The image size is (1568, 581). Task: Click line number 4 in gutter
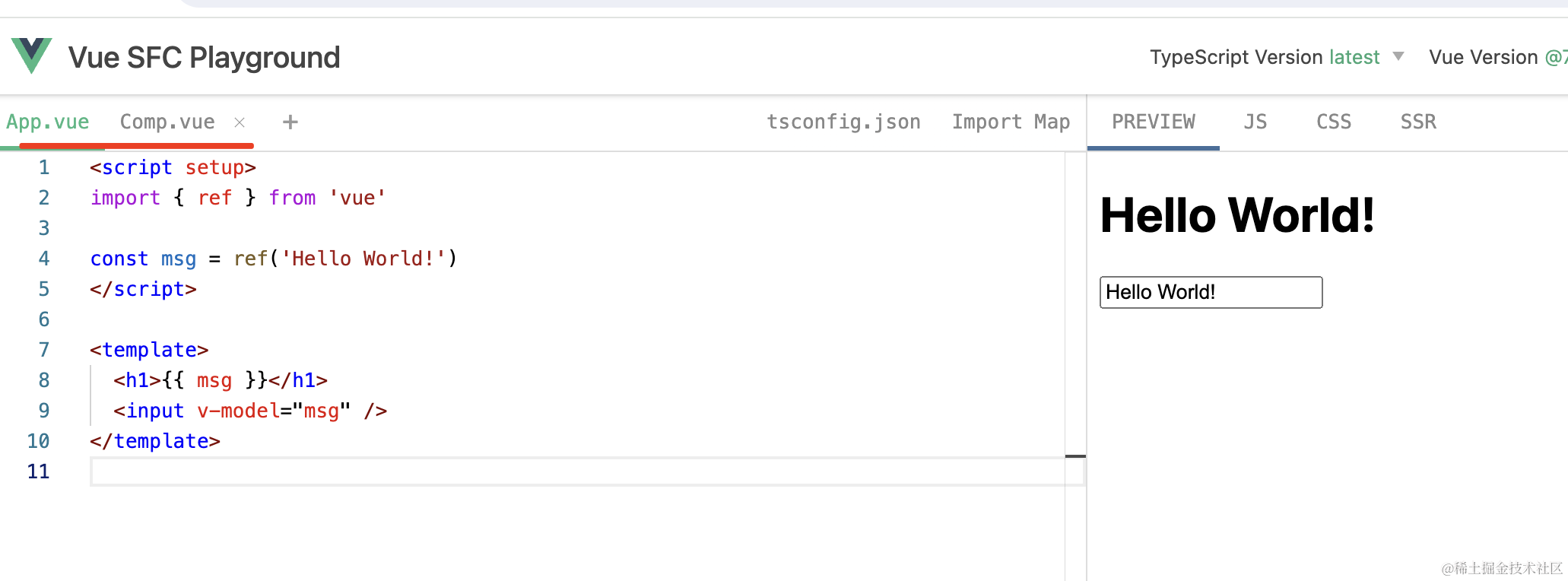point(44,259)
